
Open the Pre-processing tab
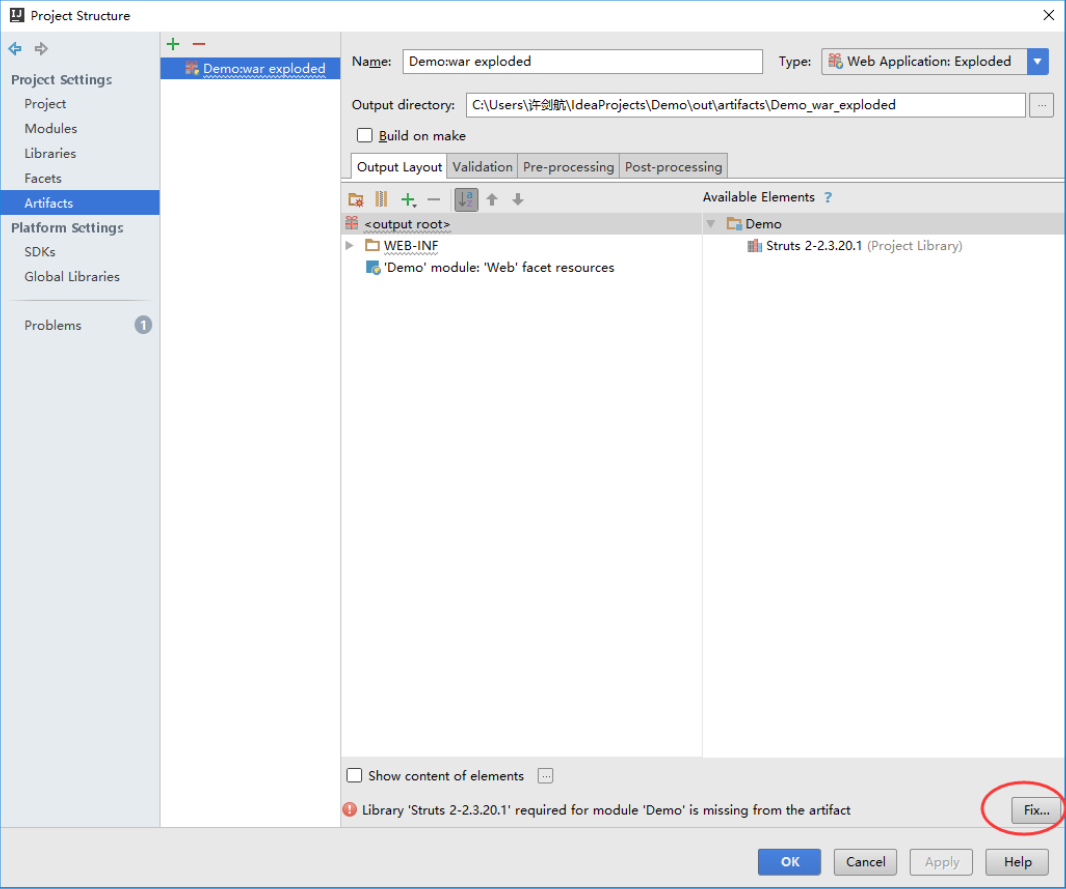[x=568, y=167]
